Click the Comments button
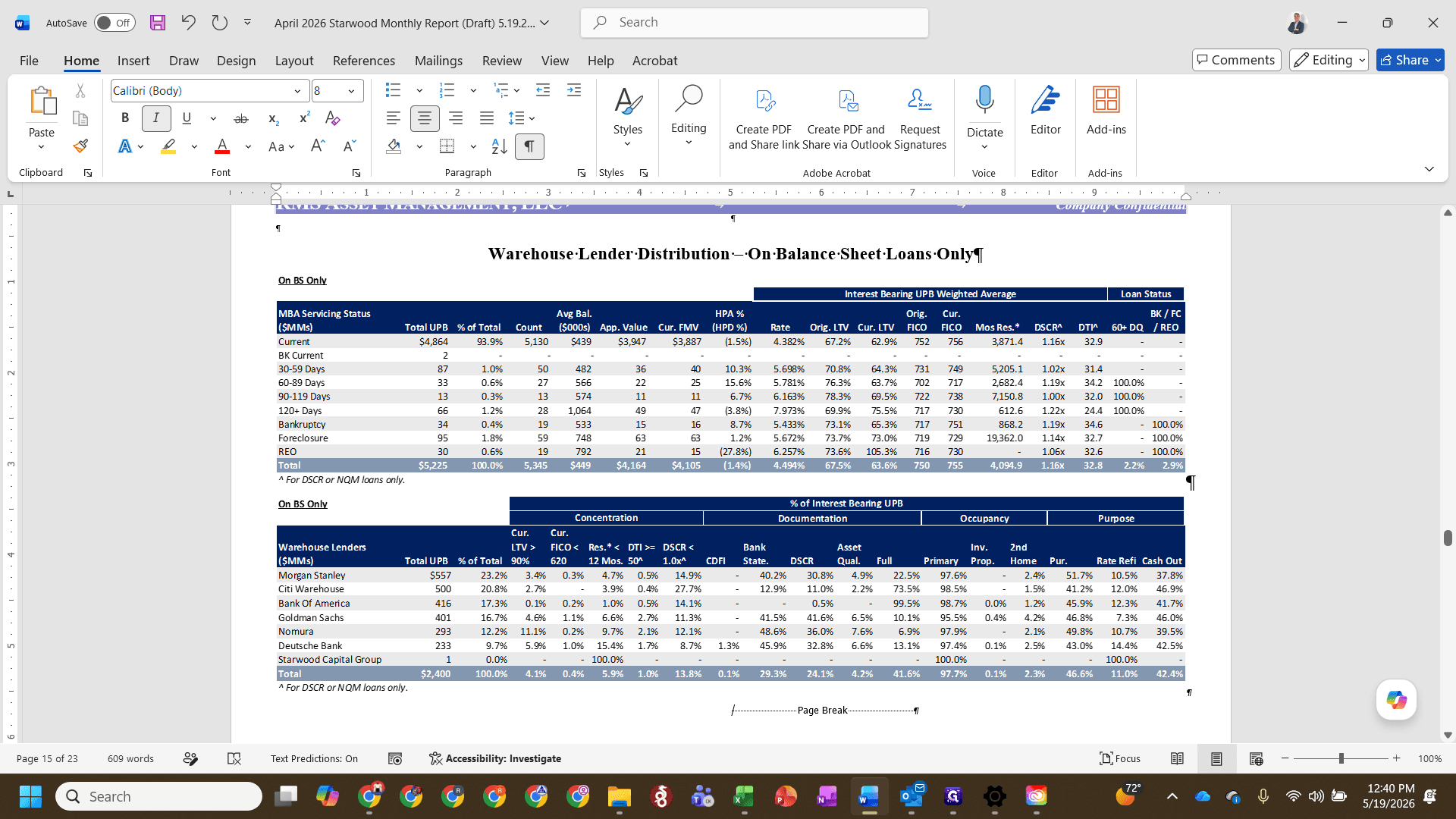This screenshot has height=819, width=1456. (1236, 60)
